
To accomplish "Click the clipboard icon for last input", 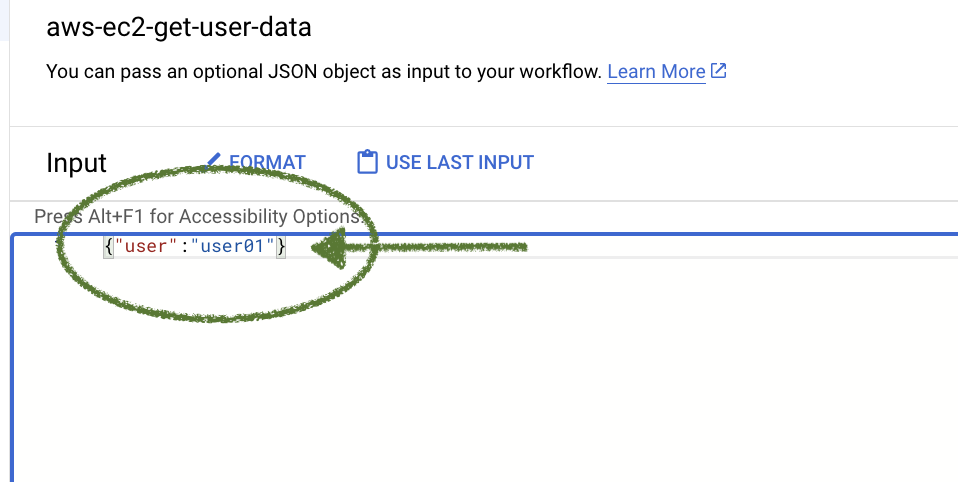I will click(x=367, y=162).
